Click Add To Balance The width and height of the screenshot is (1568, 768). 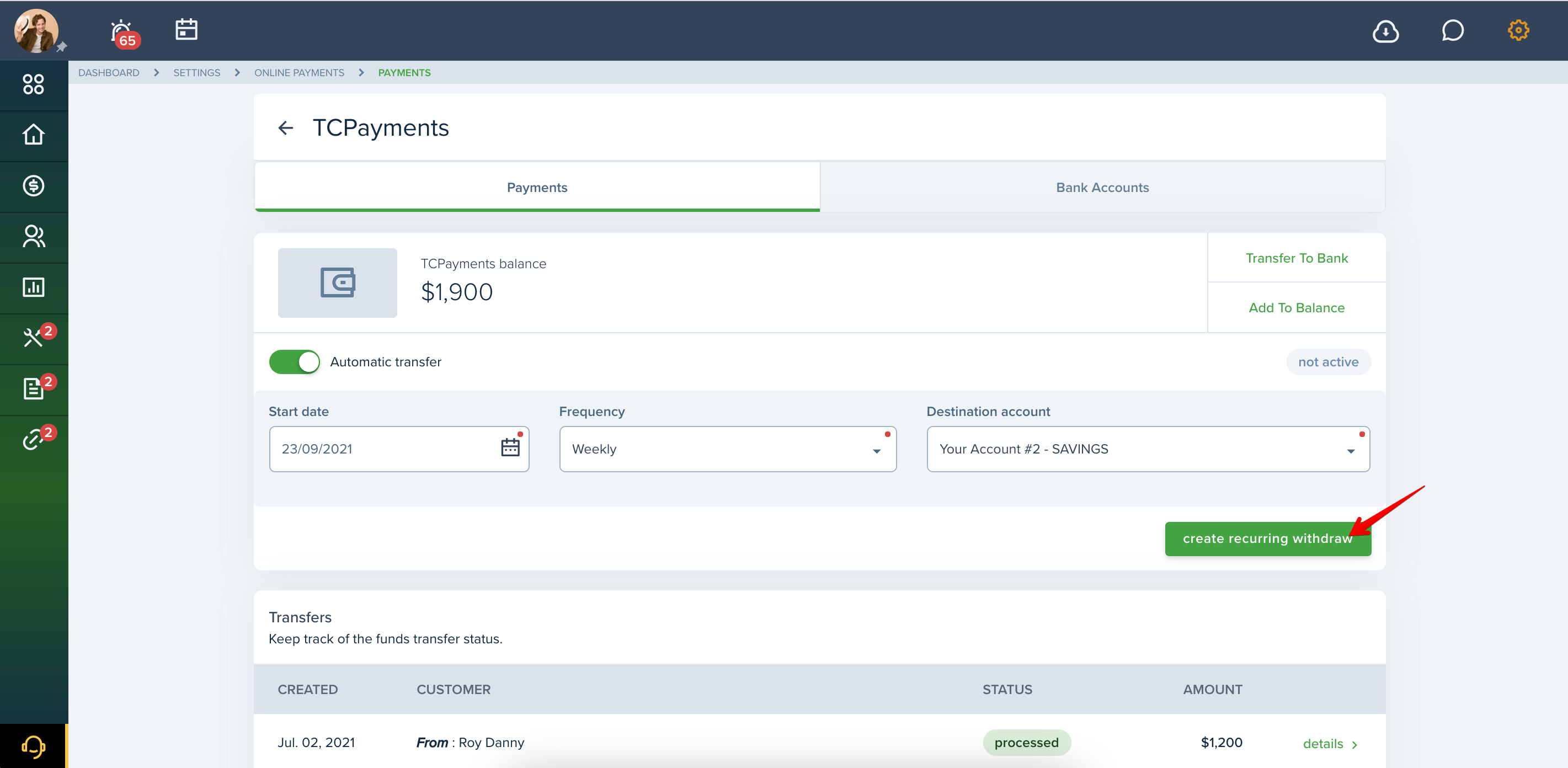pyautogui.click(x=1297, y=308)
